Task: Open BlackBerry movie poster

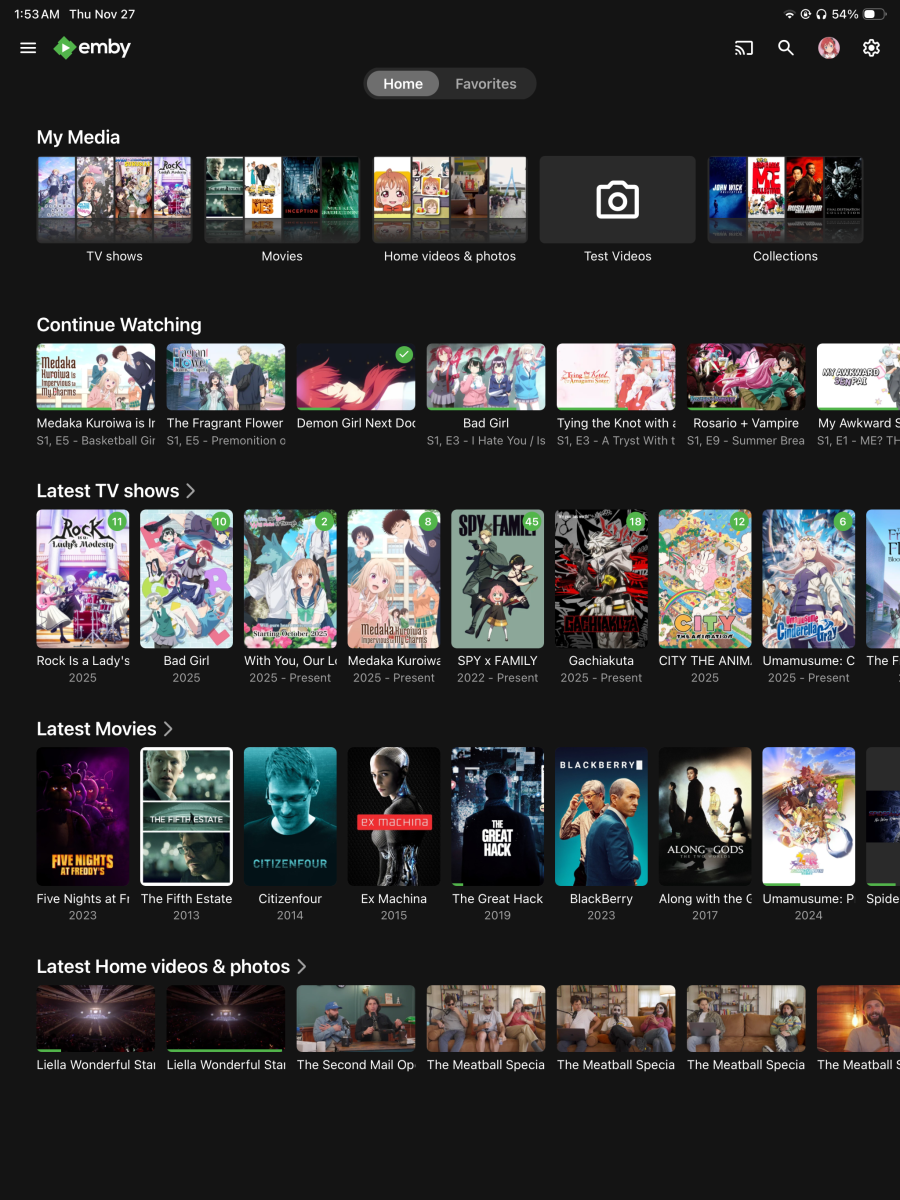Action: point(601,816)
